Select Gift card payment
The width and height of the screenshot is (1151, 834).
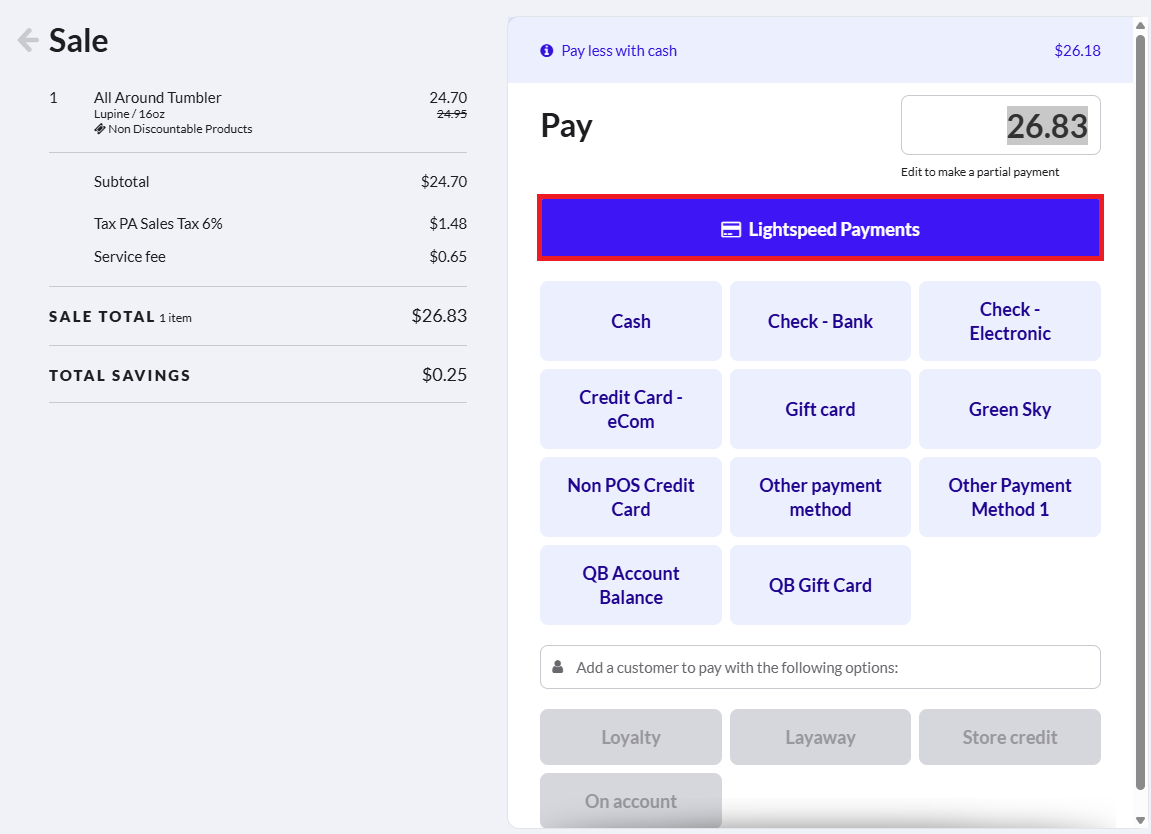point(820,409)
